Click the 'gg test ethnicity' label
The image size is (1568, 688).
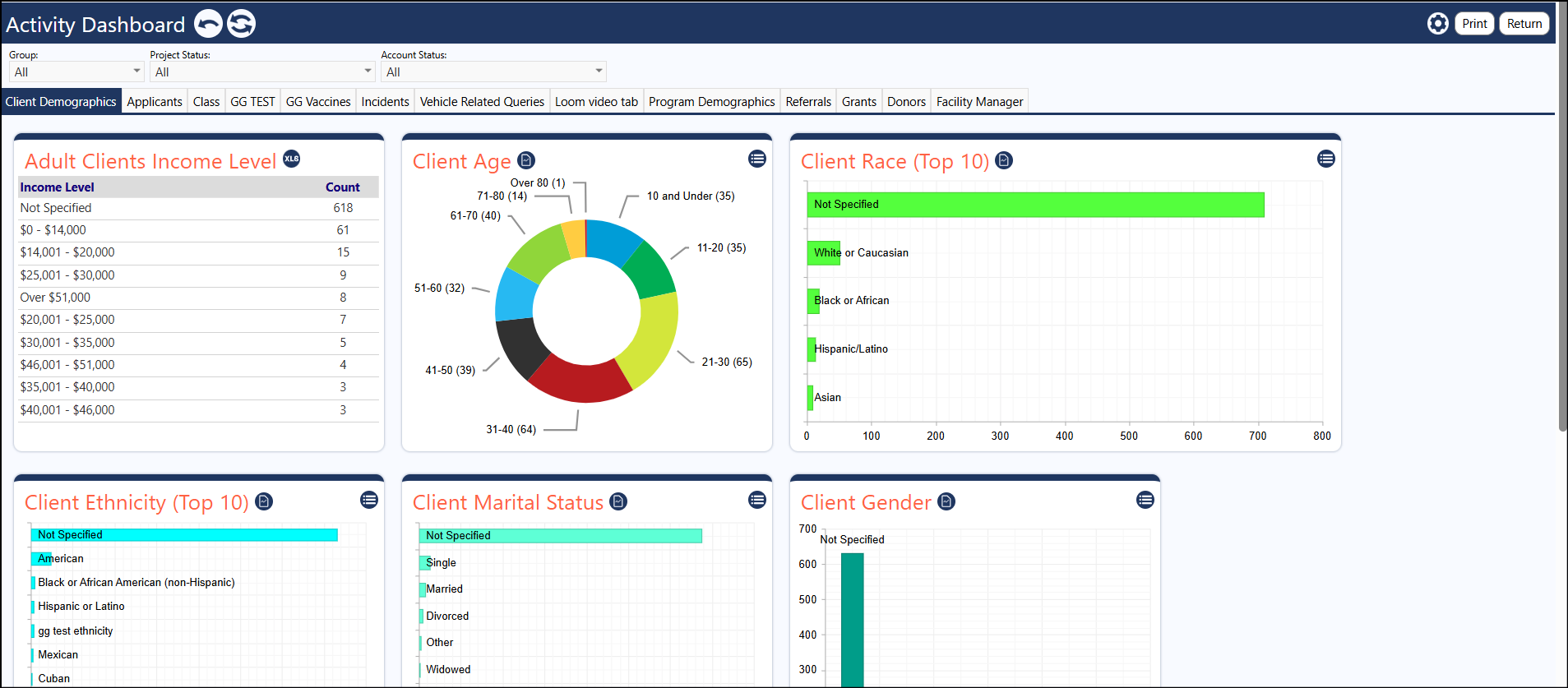[76, 630]
